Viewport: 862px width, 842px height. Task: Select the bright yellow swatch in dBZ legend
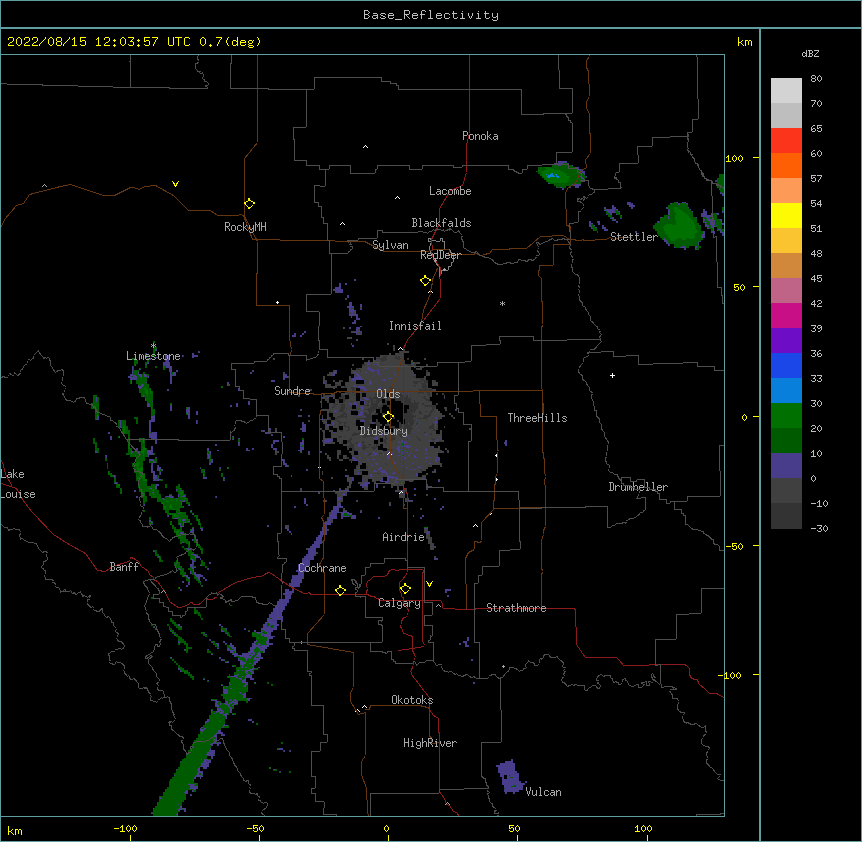786,215
